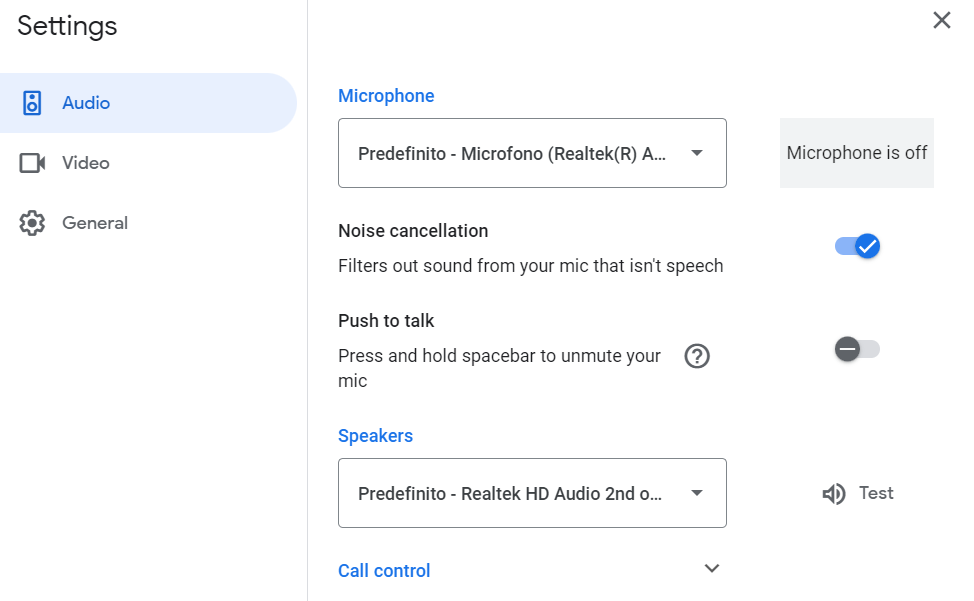Click the Speakers dropdown arrow
The width and height of the screenshot is (974, 601).
697,493
